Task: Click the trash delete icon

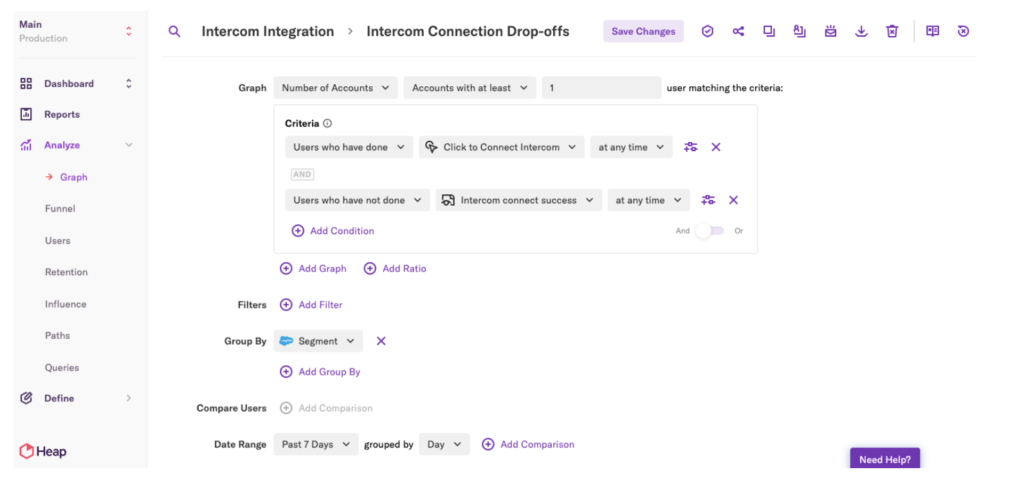Action: [x=892, y=31]
